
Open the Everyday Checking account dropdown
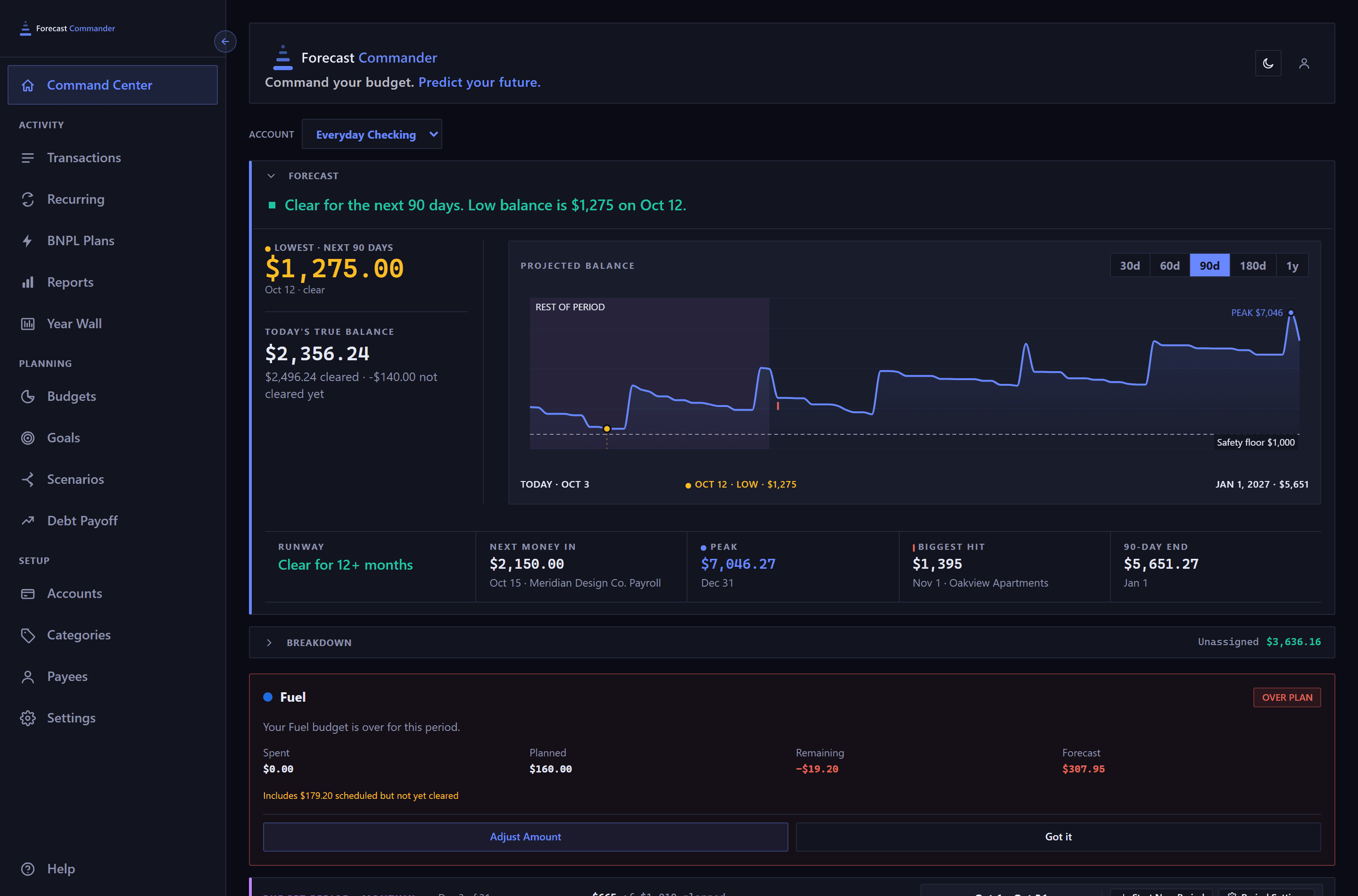tap(372, 134)
